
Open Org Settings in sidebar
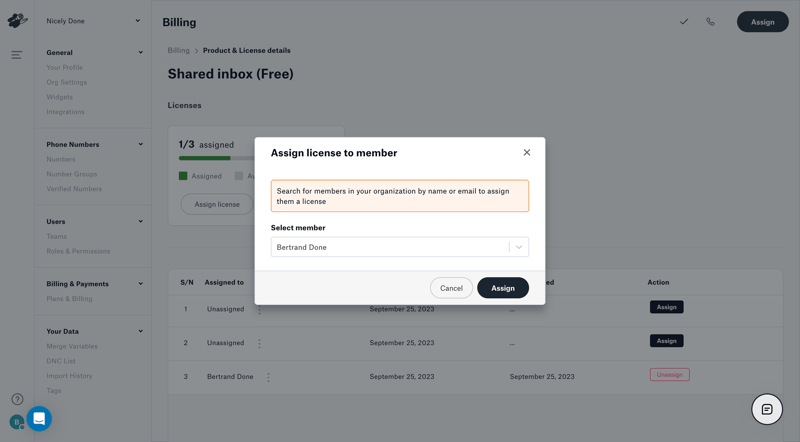(x=67, y=82)
